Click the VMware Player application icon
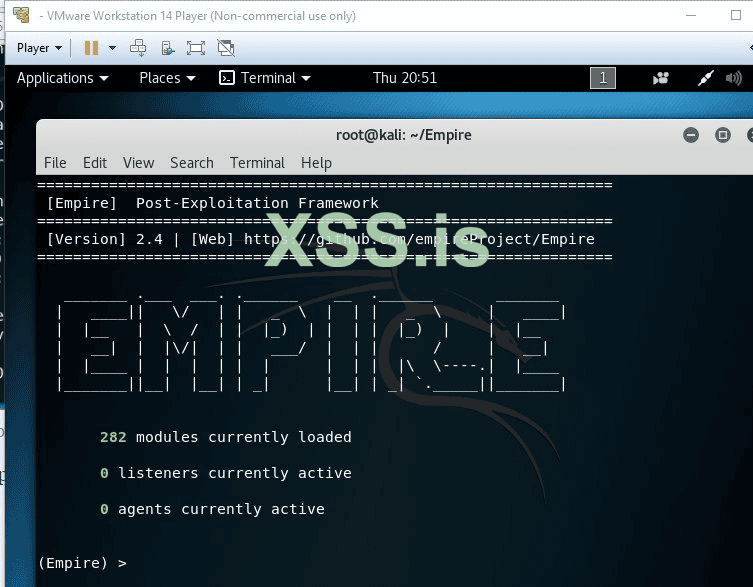Image resolution: width=753 pixels, height=587 pixels. 21,15
